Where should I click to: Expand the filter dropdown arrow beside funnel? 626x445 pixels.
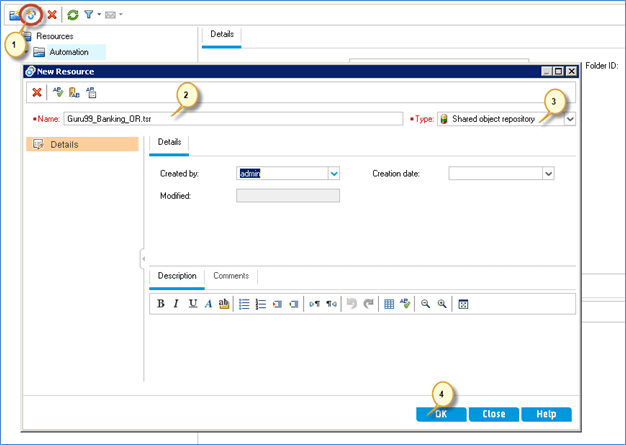pyautogui.click(x=99, y=15)
